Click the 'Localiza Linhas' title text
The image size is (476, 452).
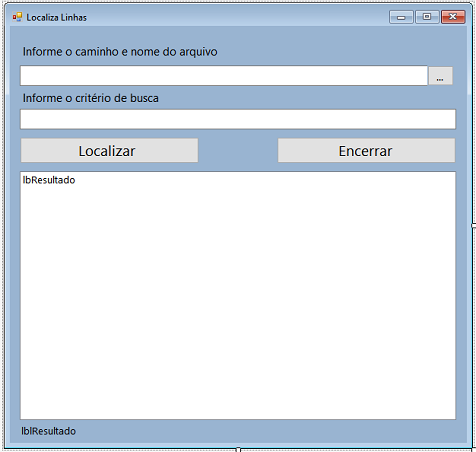coord(57,17)
